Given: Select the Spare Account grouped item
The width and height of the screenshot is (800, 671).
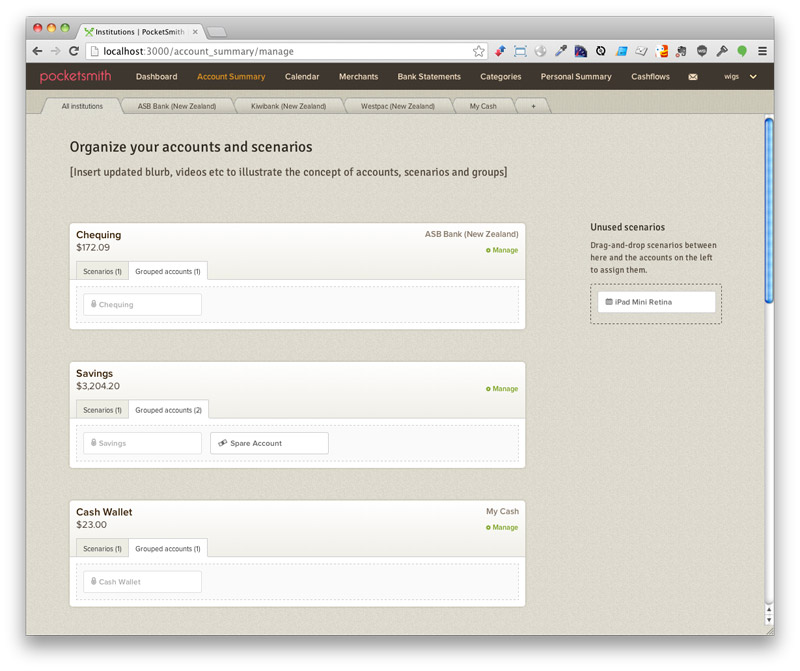Looking at the screenshot, I should [269, 443].
